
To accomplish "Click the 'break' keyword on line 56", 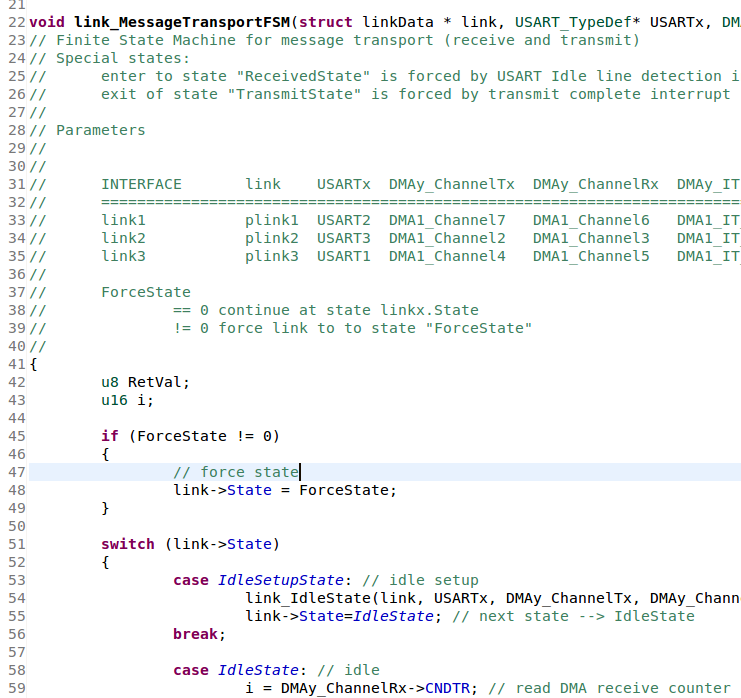I will [198, 634].
